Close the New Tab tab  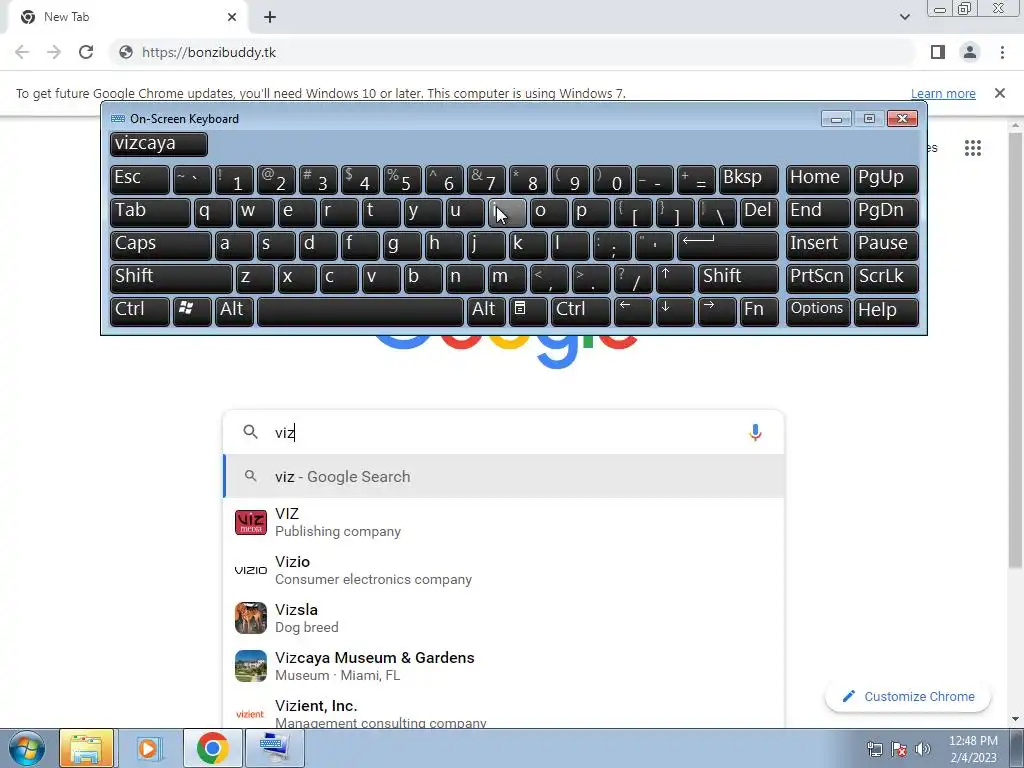pos(231,17)
